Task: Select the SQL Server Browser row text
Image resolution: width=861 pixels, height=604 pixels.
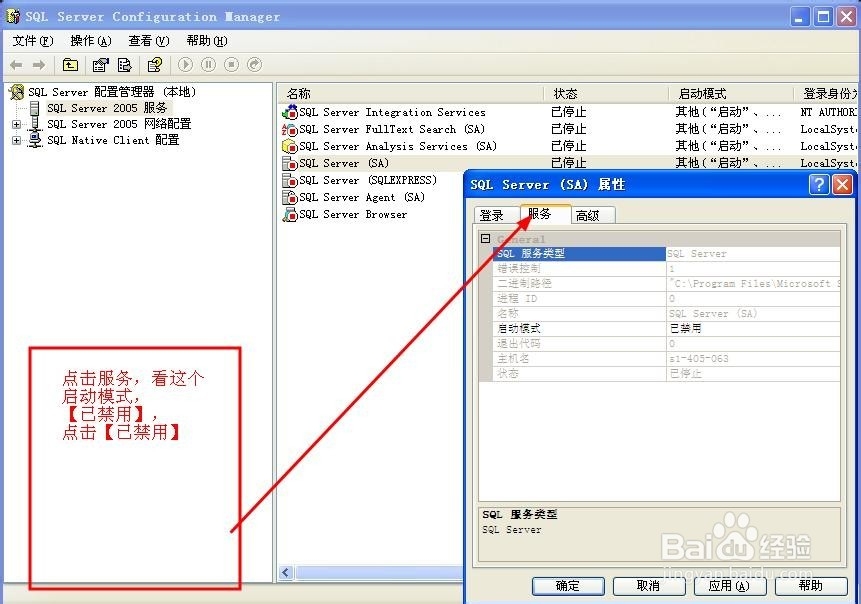Action: [353, 215]
